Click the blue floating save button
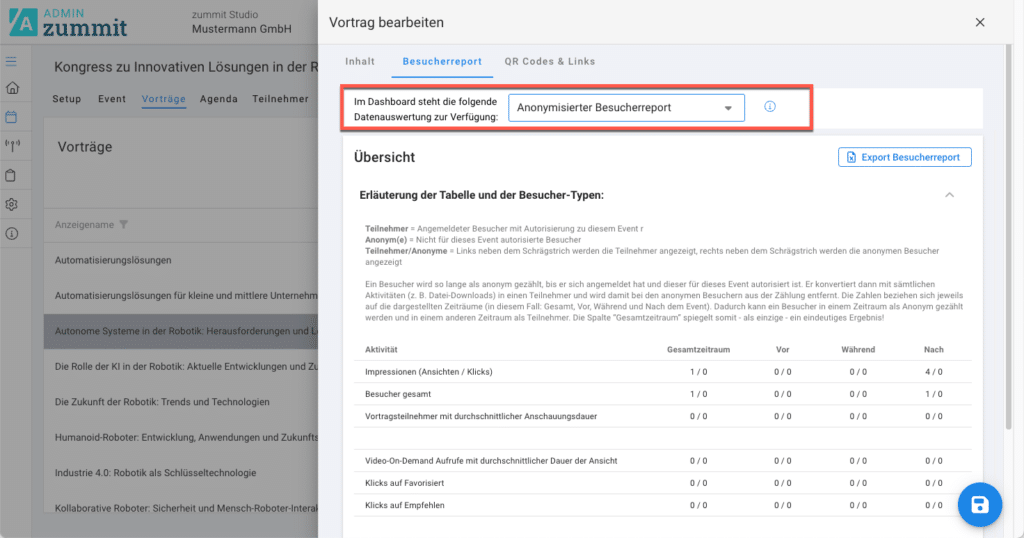 pyautogui.click(x=979, y=505)
